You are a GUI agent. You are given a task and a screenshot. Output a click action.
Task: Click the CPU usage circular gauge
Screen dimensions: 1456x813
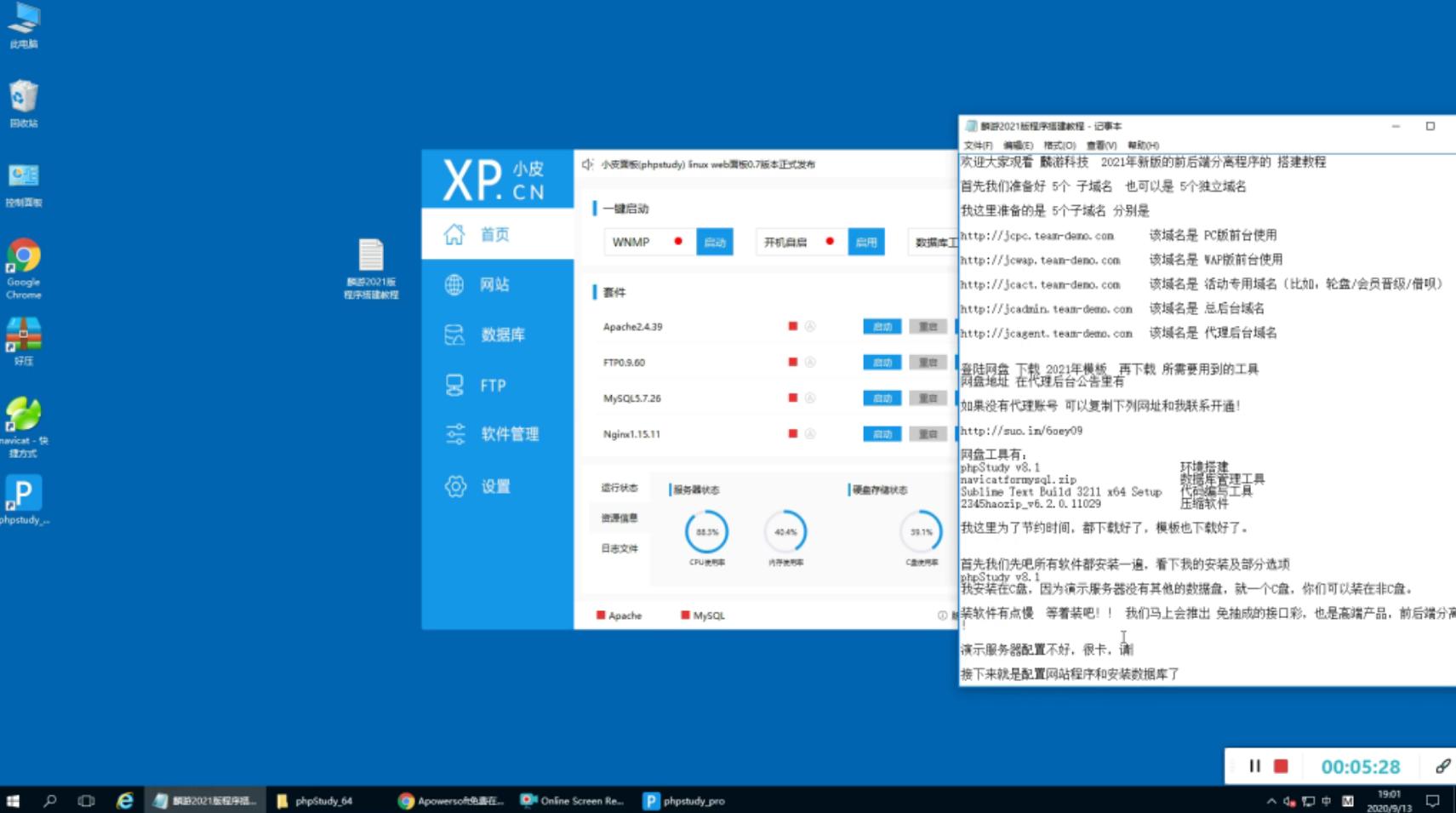(706, 532)
